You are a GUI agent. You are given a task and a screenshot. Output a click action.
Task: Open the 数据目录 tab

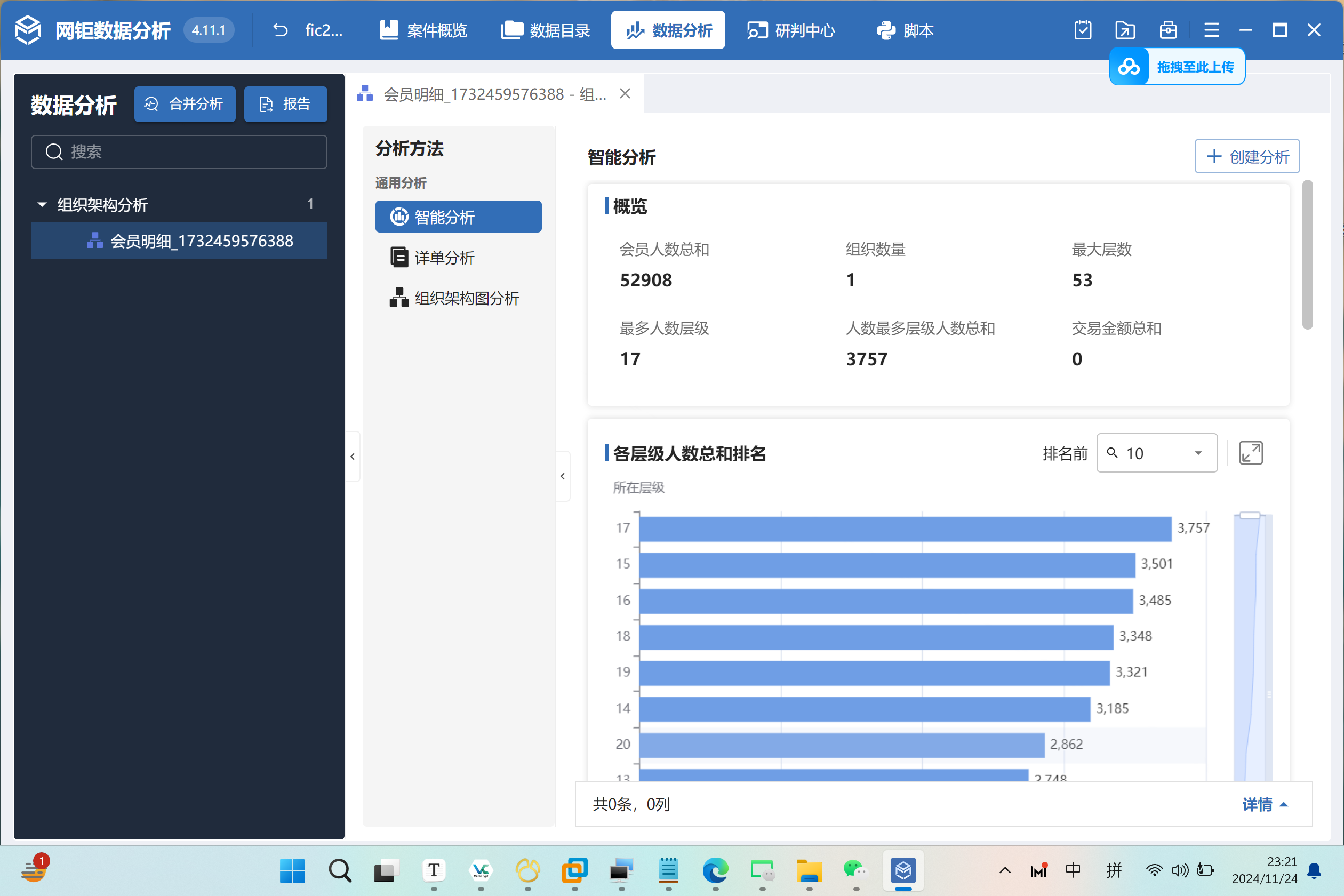tap(546, 30)
